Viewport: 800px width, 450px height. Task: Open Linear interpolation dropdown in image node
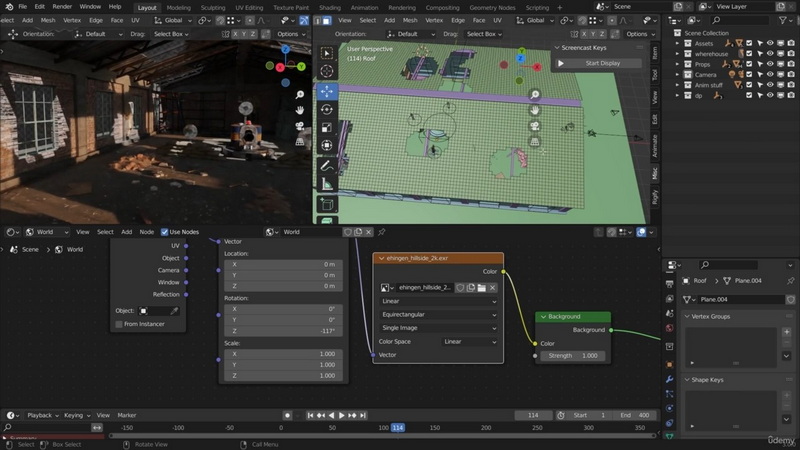point(438,302)
